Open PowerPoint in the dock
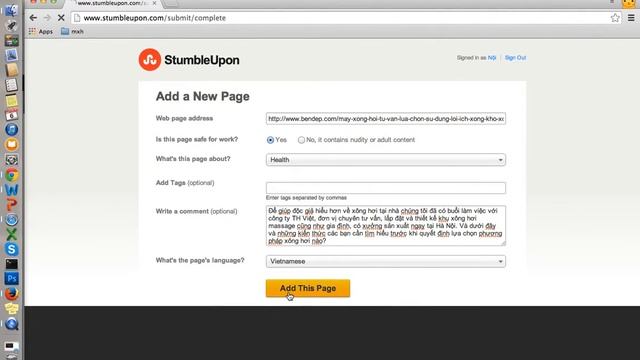This screenshot has height=360, width=640. [x=11, y=204]
